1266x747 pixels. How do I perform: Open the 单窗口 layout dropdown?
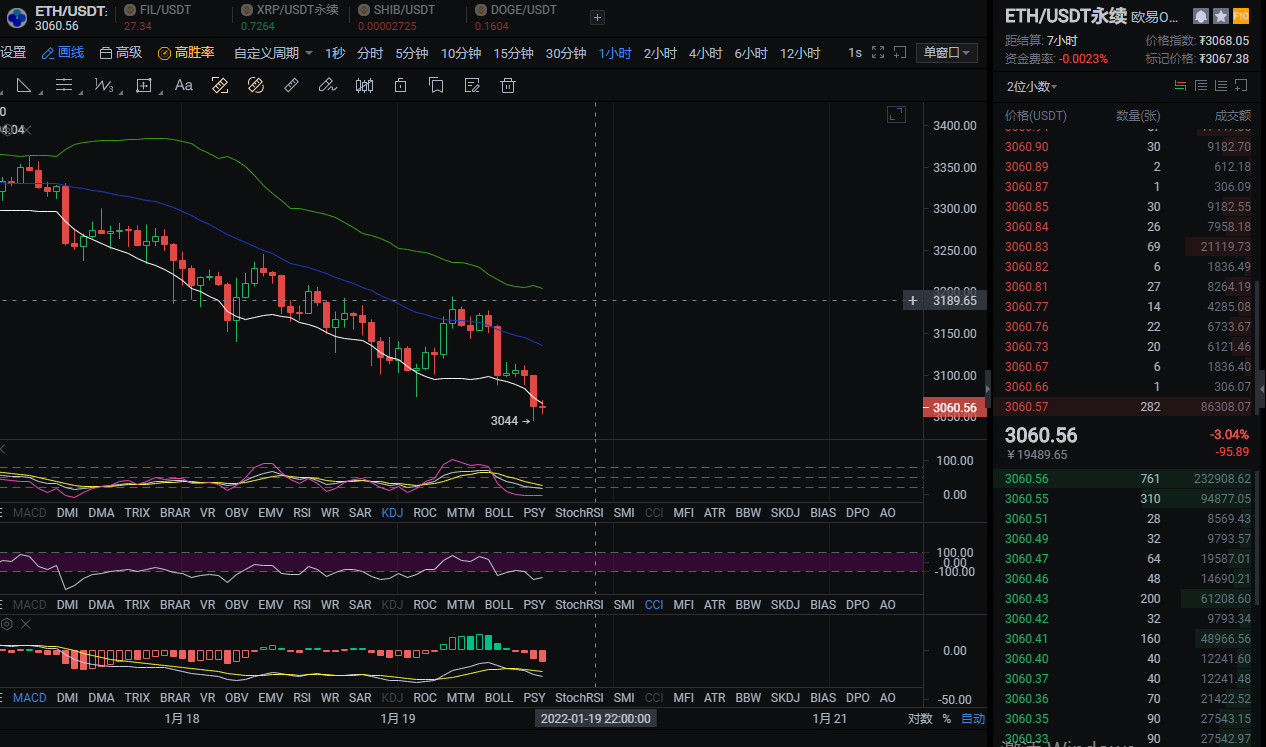[946, 53]
